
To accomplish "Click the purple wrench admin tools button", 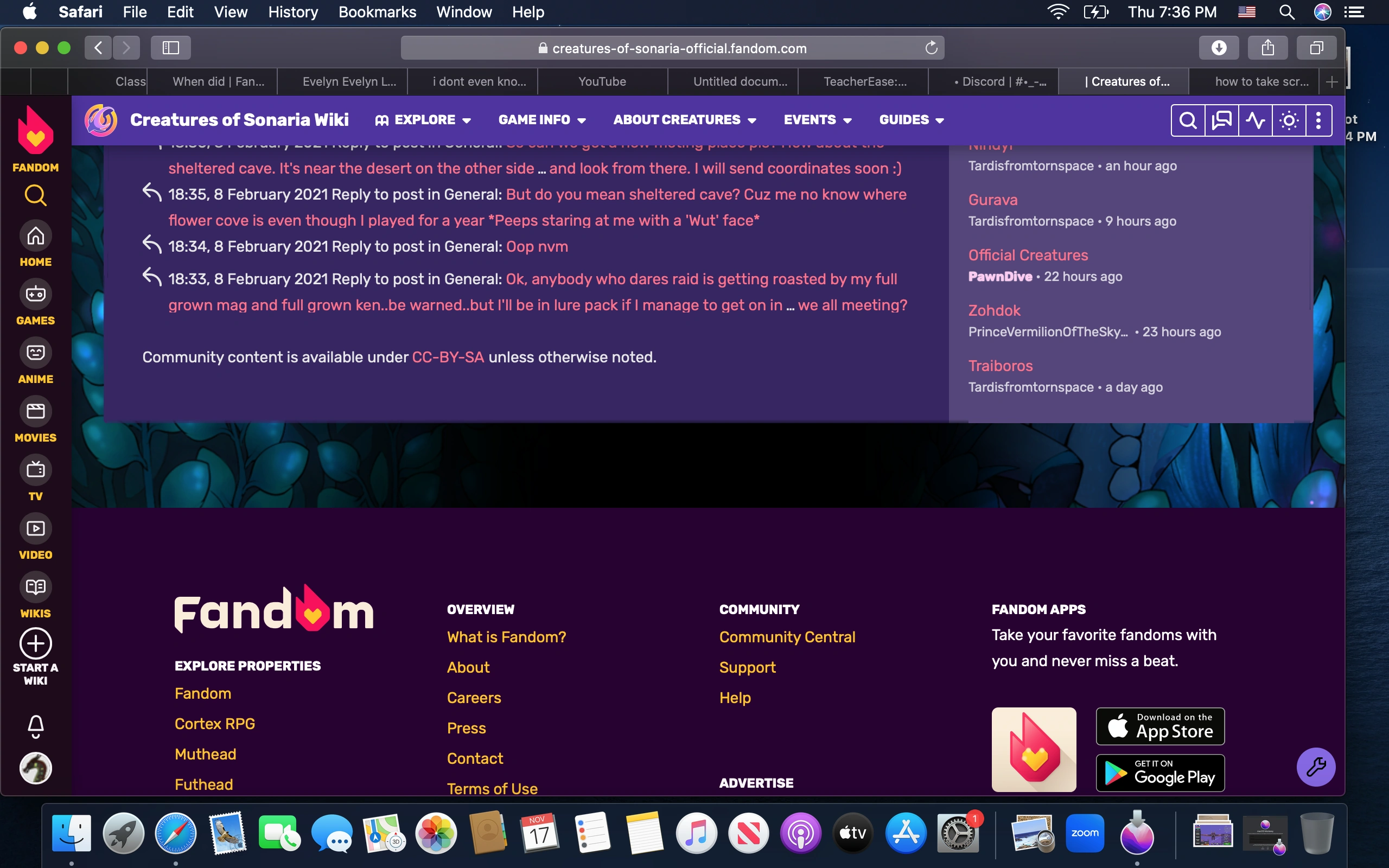I will pos(1316,767).
